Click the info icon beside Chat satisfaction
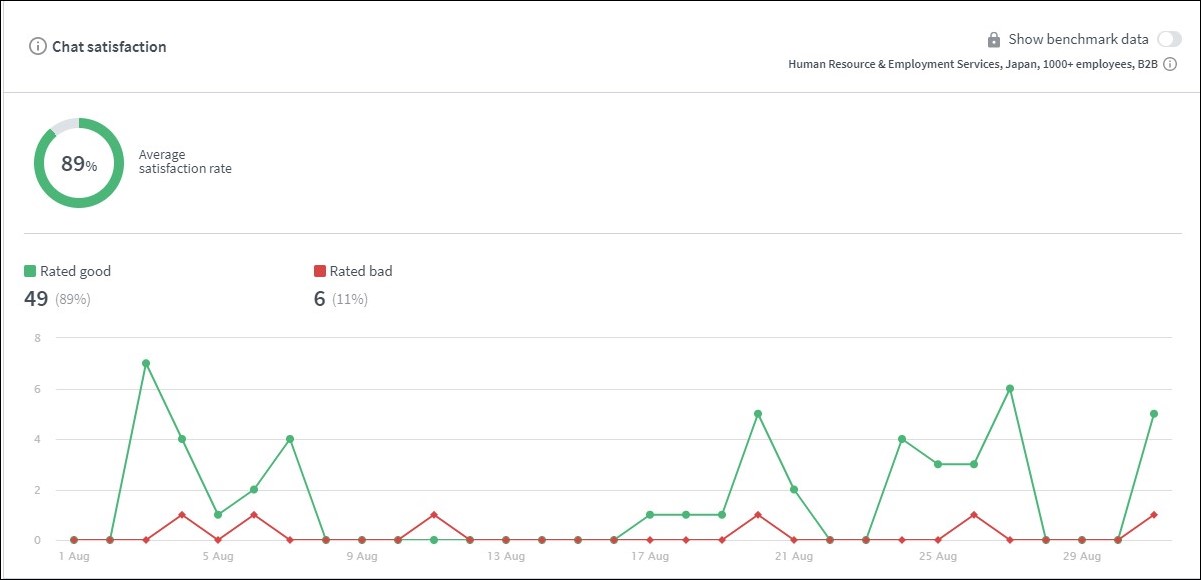The image size is (1201, 580). point(38,47)
